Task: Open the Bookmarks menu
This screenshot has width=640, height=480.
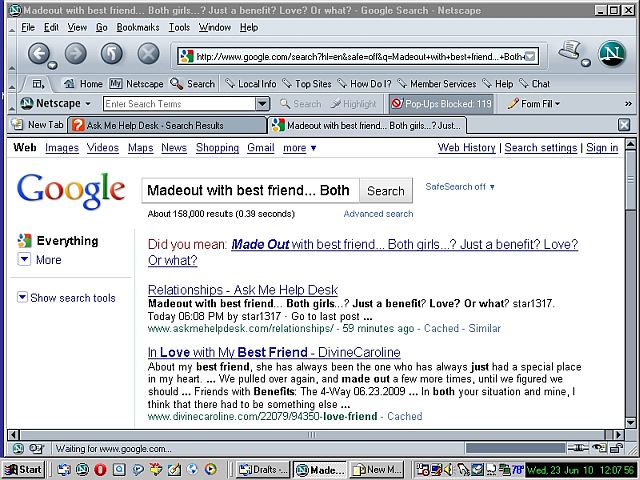Action: pyautogui.click(x=137, y=27)
